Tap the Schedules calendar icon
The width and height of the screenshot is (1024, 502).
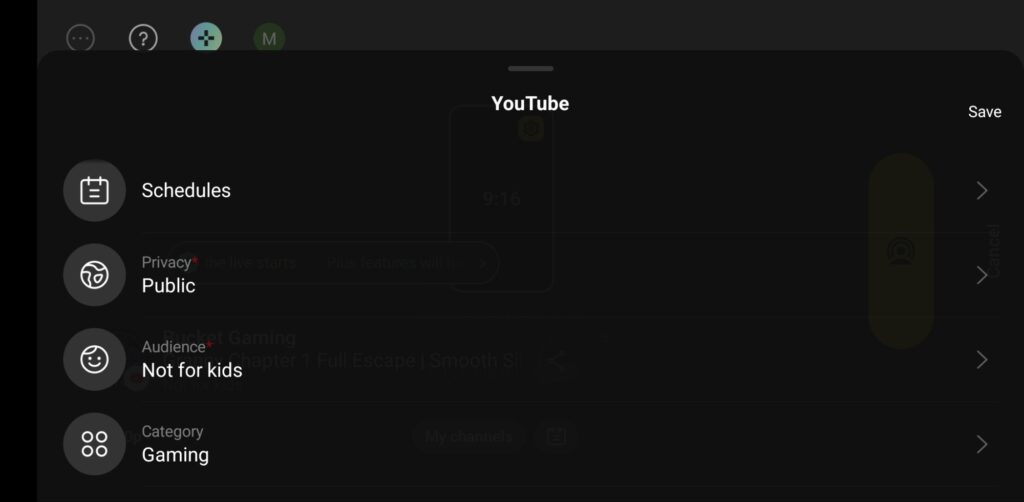(x=95, y=191)
